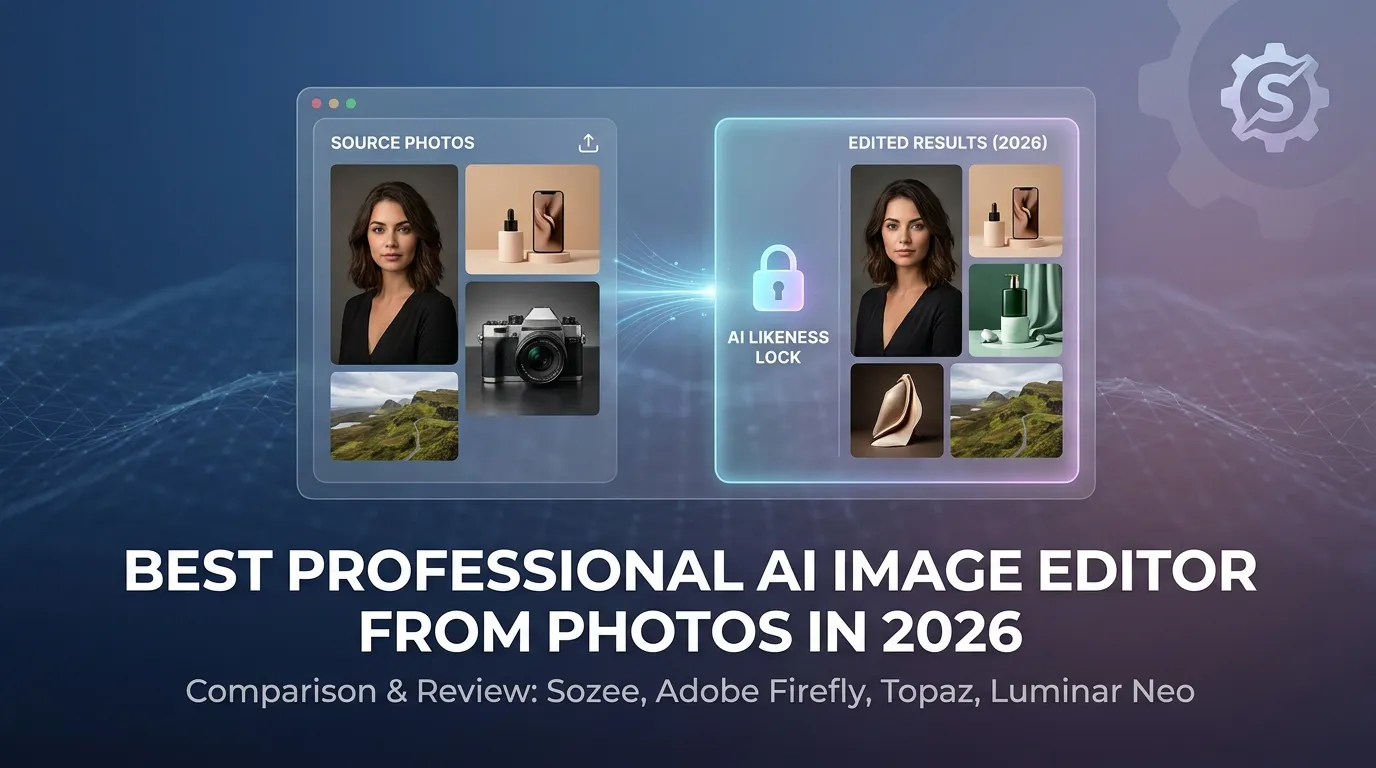The height and width of the screenshot is (768, 1376).
Task: Click the upload icon beside Source Photos
Action: click(588, 143)
